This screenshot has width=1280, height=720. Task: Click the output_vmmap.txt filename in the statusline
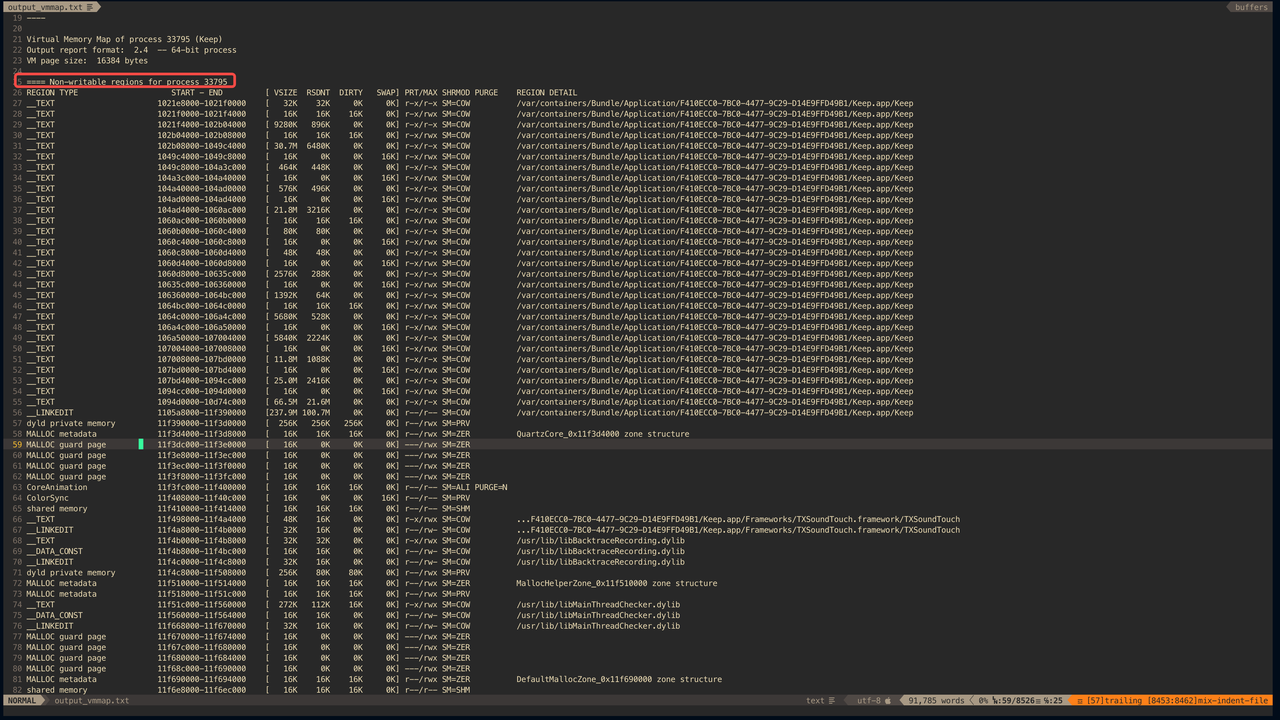(x=91, y=701)
